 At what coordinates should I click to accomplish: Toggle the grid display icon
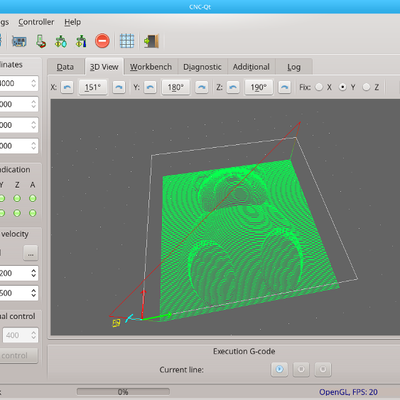(127, 41)
